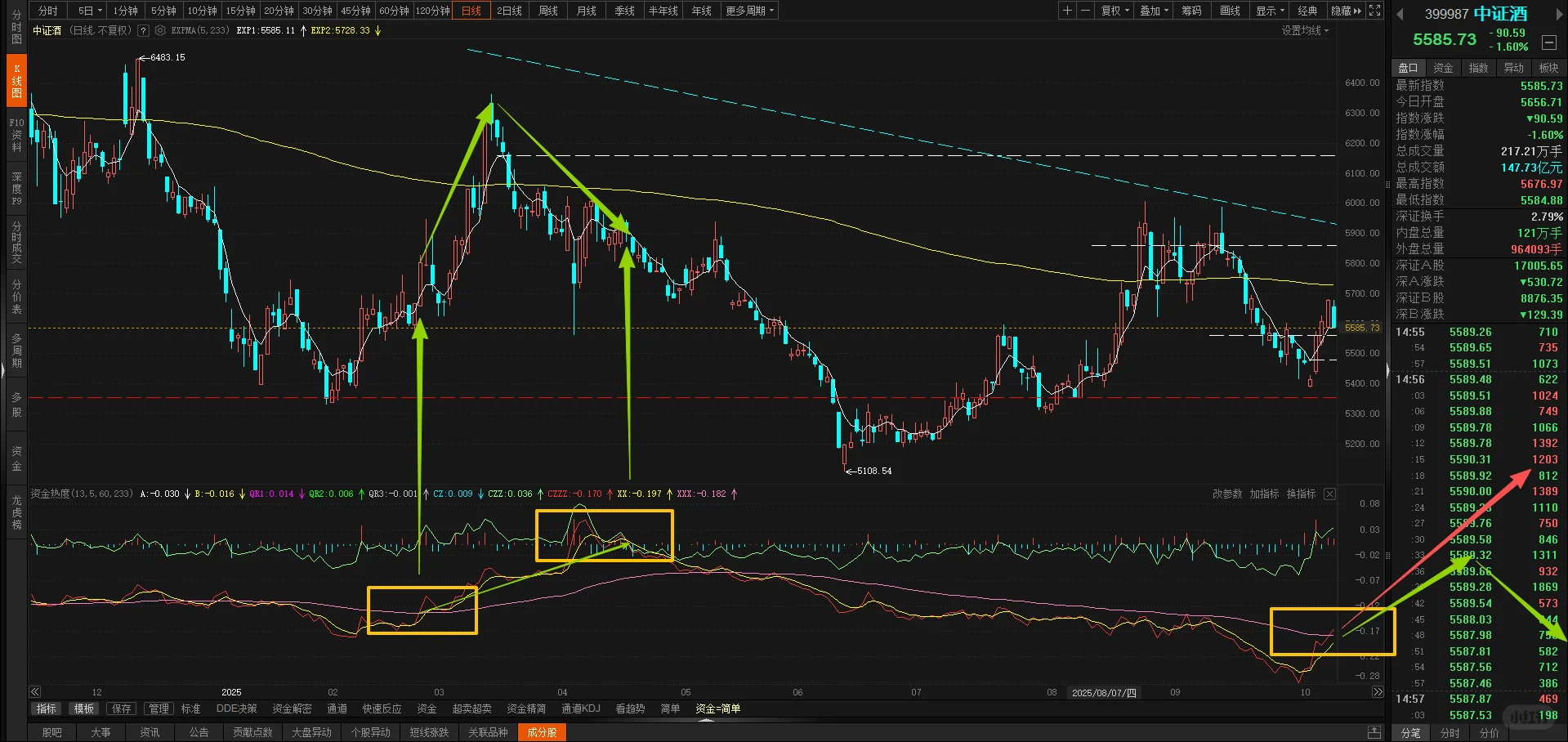Viewport: 1568px width, 742px height.
Task: Switch to 经典 classic layout
Action: pos(1307,11)
